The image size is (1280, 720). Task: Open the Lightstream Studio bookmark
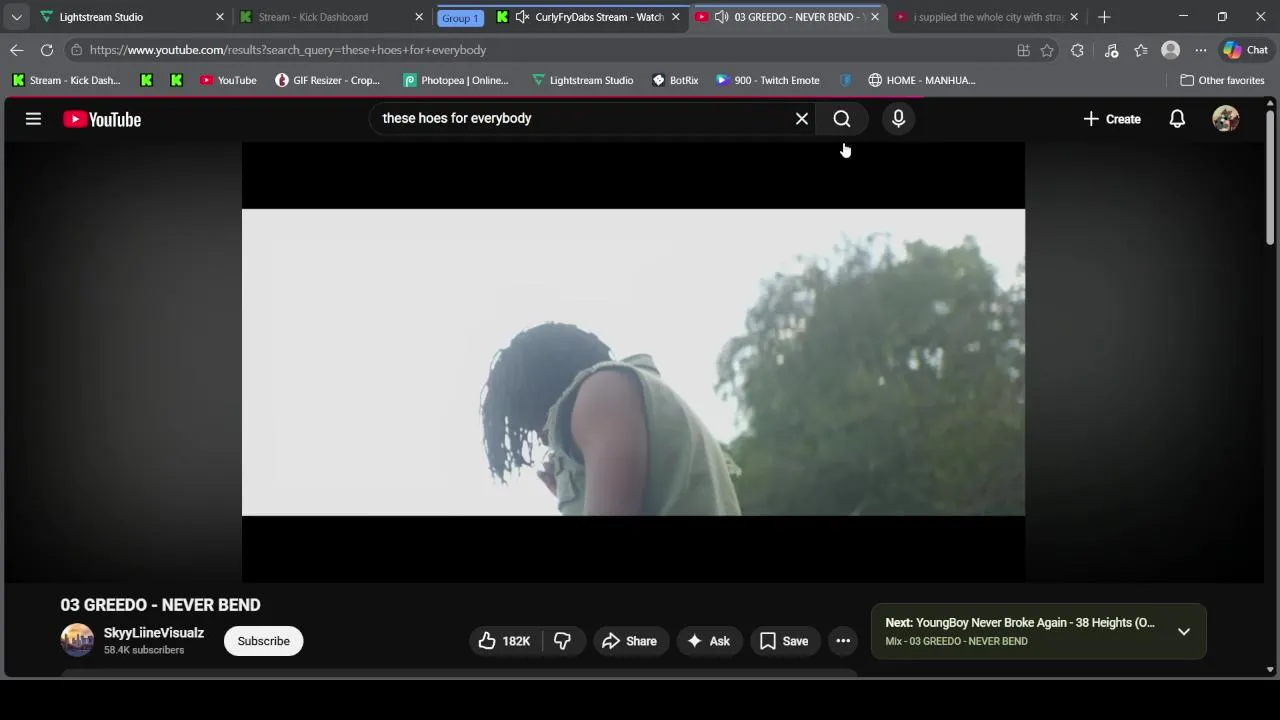click(x=583, y=80)
